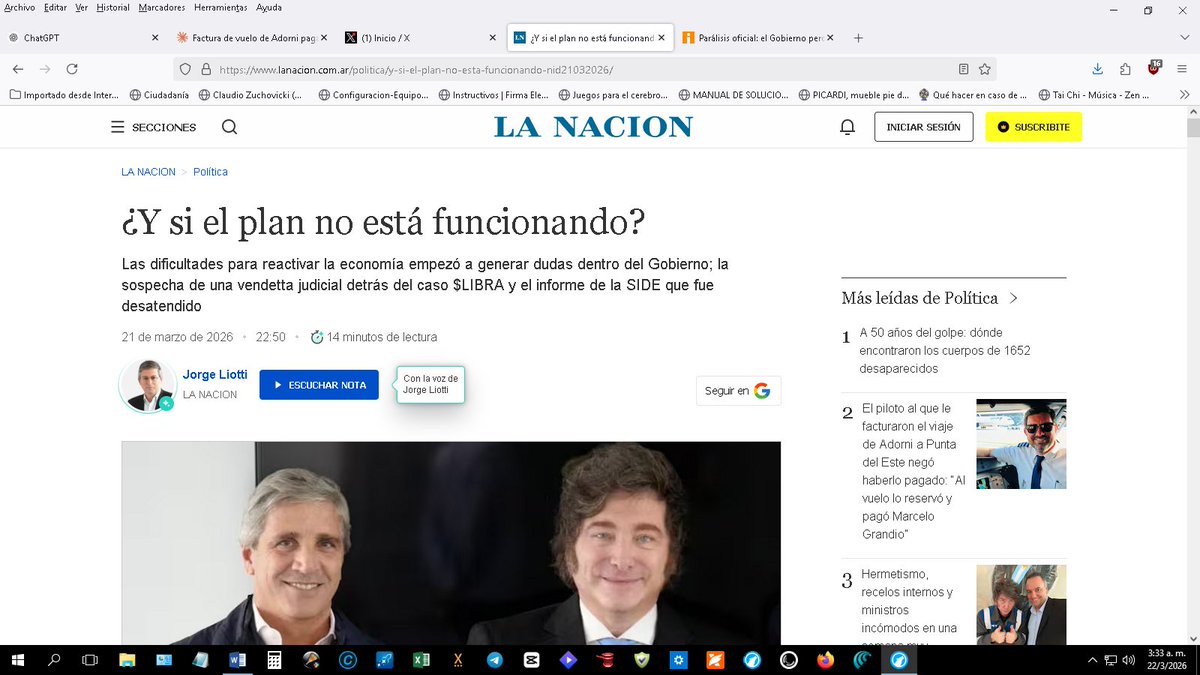1200x675 pixels.
Task: Click LA NACION breadcrumb link
Action: click(148, 172)
